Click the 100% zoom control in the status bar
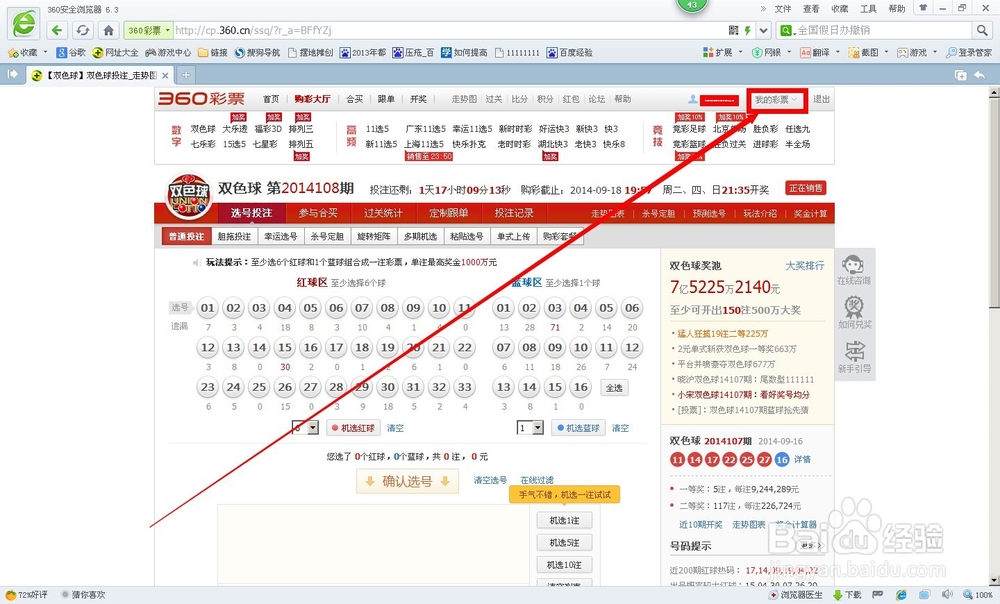This screenshot has height=604, width=1000. click(978, 594)
